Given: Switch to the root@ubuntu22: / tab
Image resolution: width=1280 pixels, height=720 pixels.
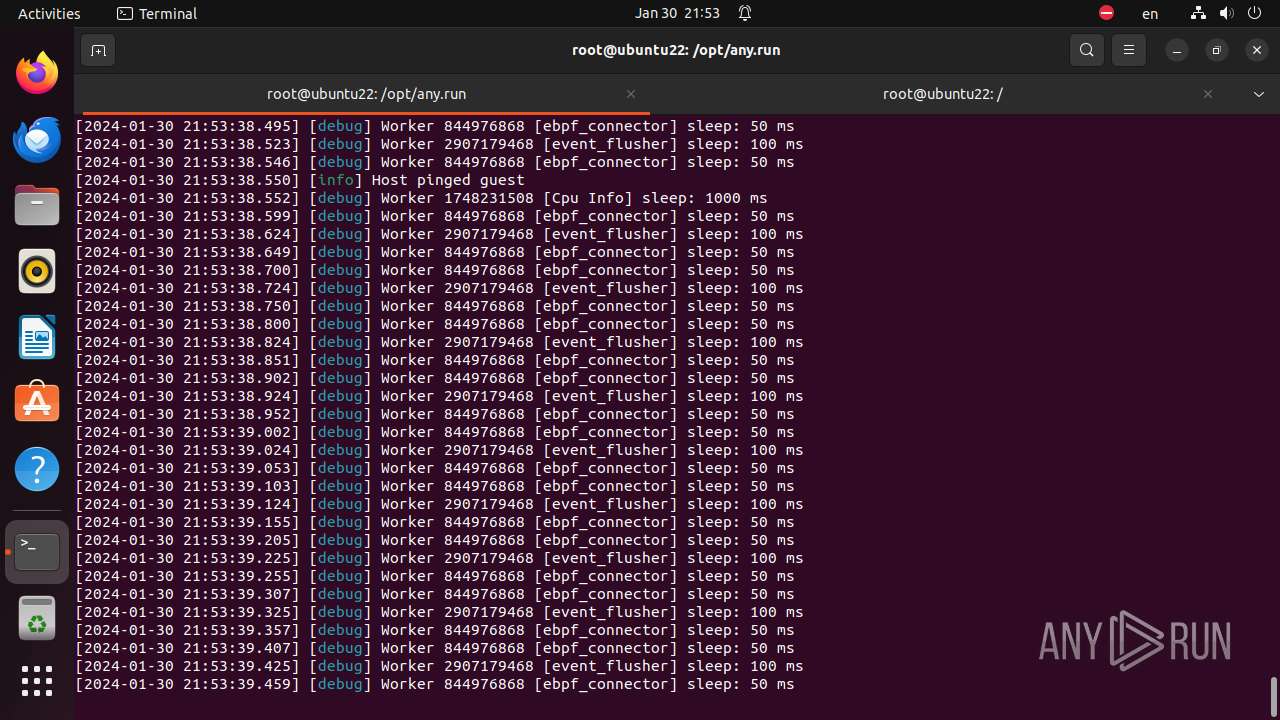Looking at the screenshot, I should pyautogui.click(x=943, y=94).
